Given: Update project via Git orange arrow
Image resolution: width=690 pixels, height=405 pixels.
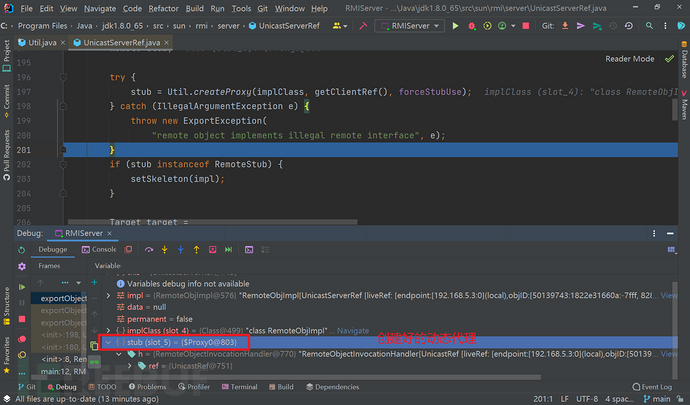Looking at the screenshot, I should click(565, 26).
